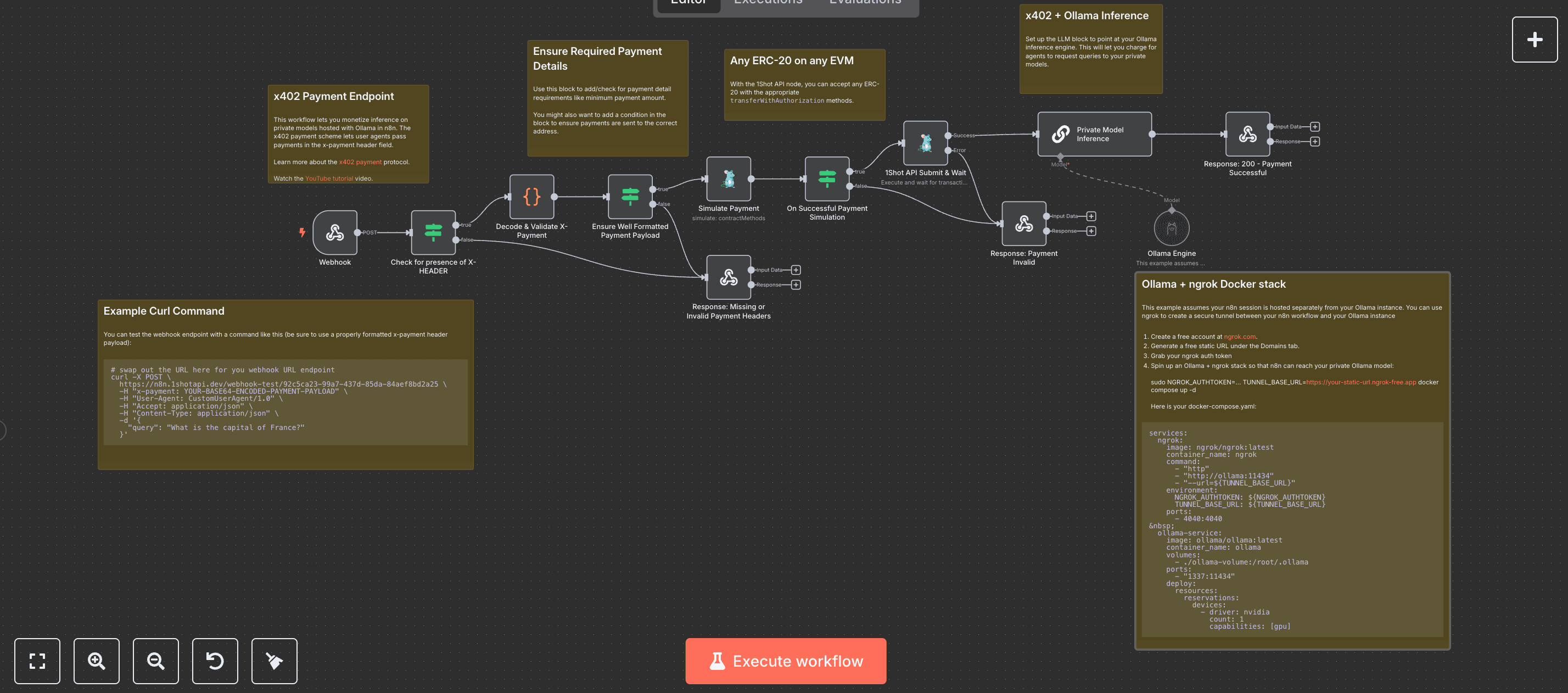The width and height of the screenshot is (1568, 693).
Task: Click the Model connector on Private Model Inference
Action: pos(1060,157)
